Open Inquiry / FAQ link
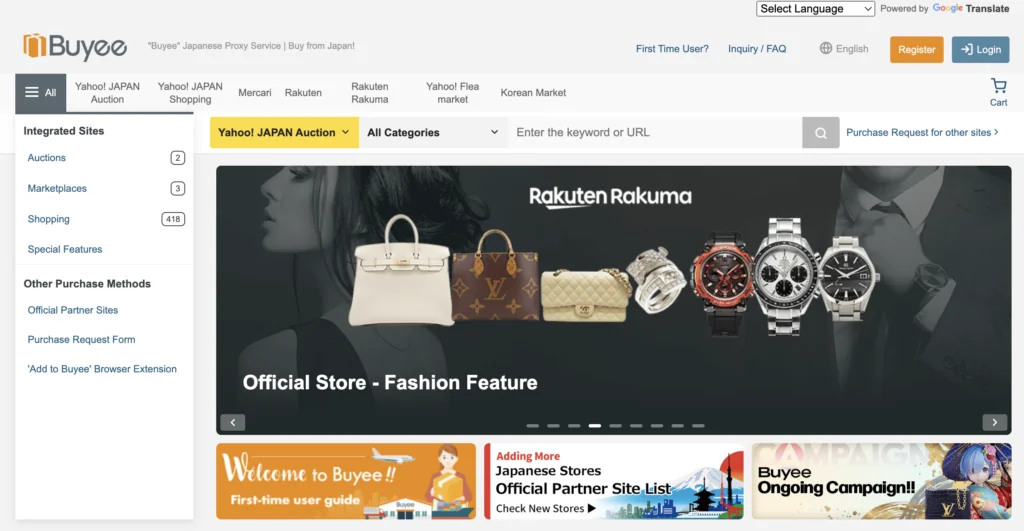 click(x=757, y=49)
